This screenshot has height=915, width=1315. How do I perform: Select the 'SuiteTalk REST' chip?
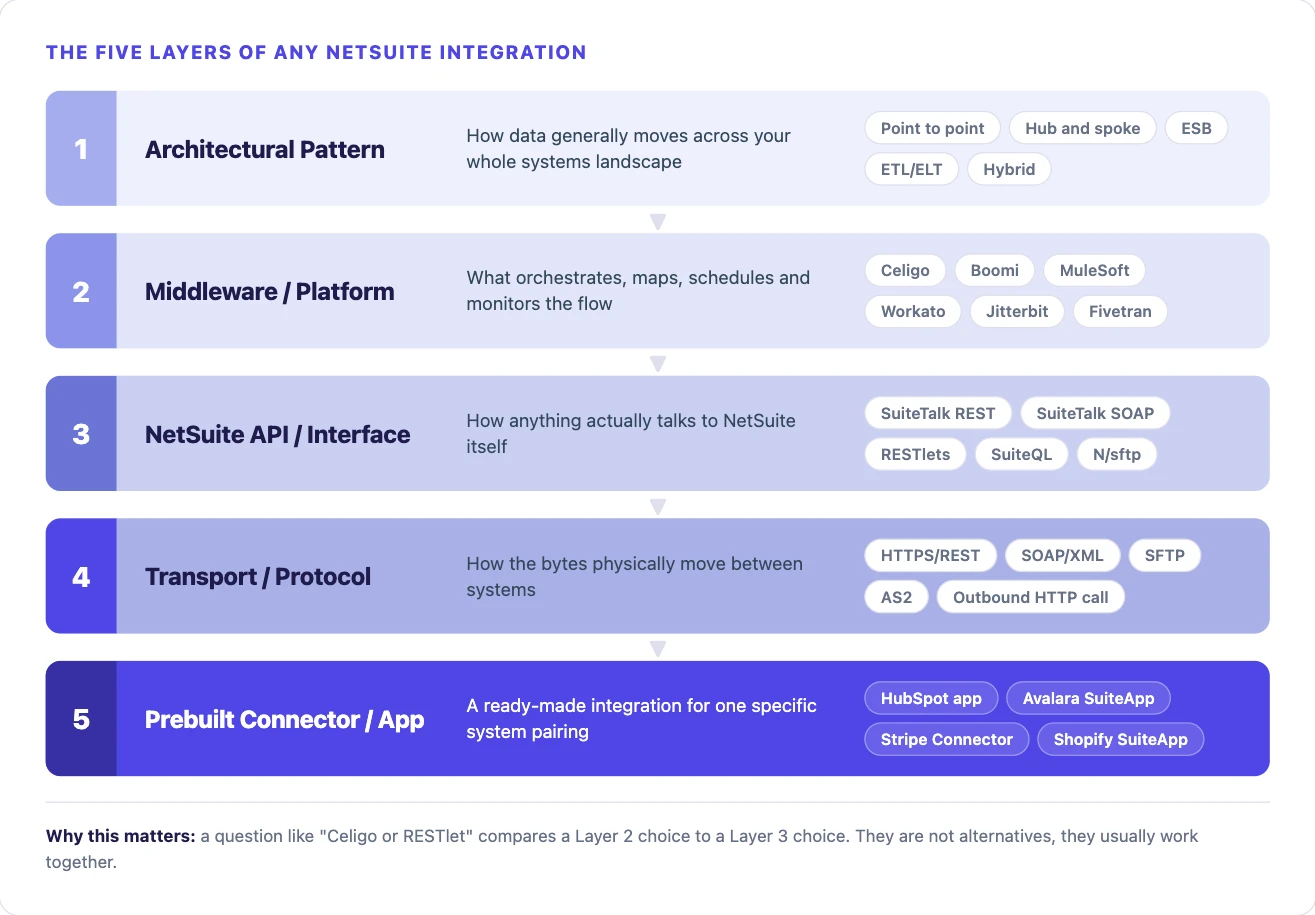pyautogui.click(x=938, y=413)
